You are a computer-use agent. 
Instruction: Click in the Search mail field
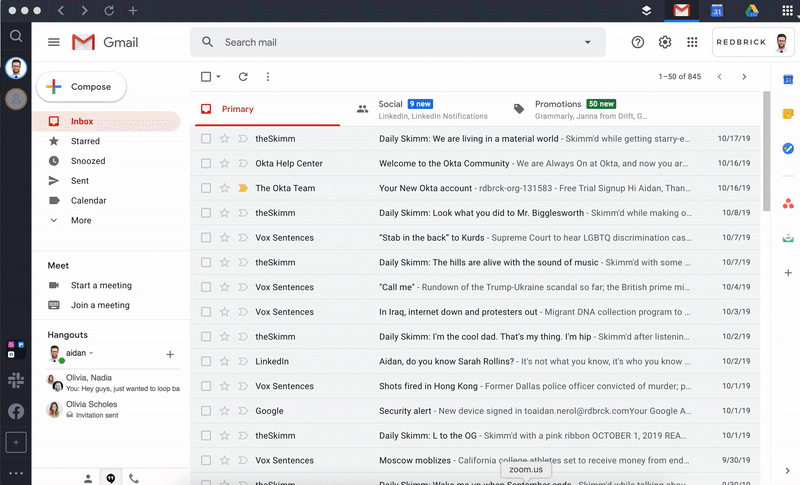pyautogui.click(x=398, y=42)
